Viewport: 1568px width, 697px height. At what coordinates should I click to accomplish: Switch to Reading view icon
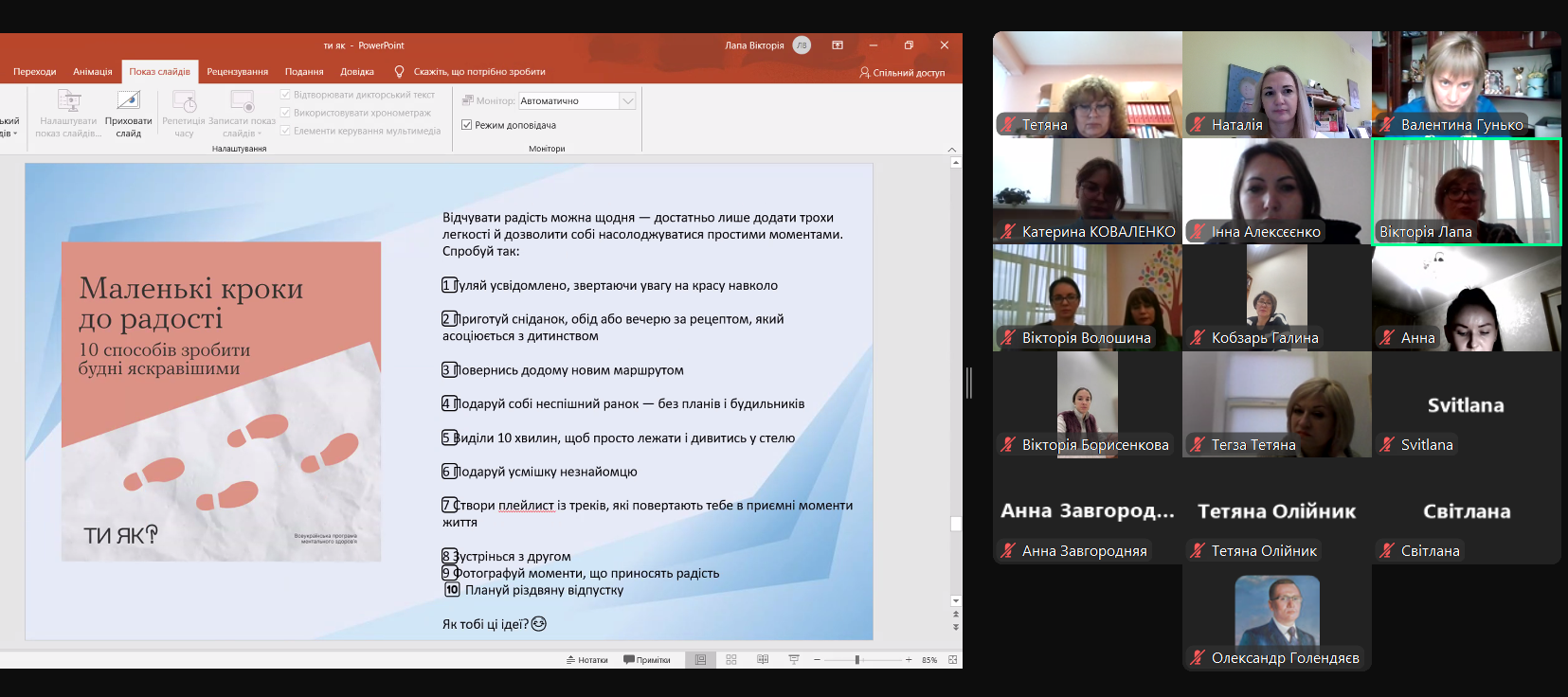(x=763, y=660)
